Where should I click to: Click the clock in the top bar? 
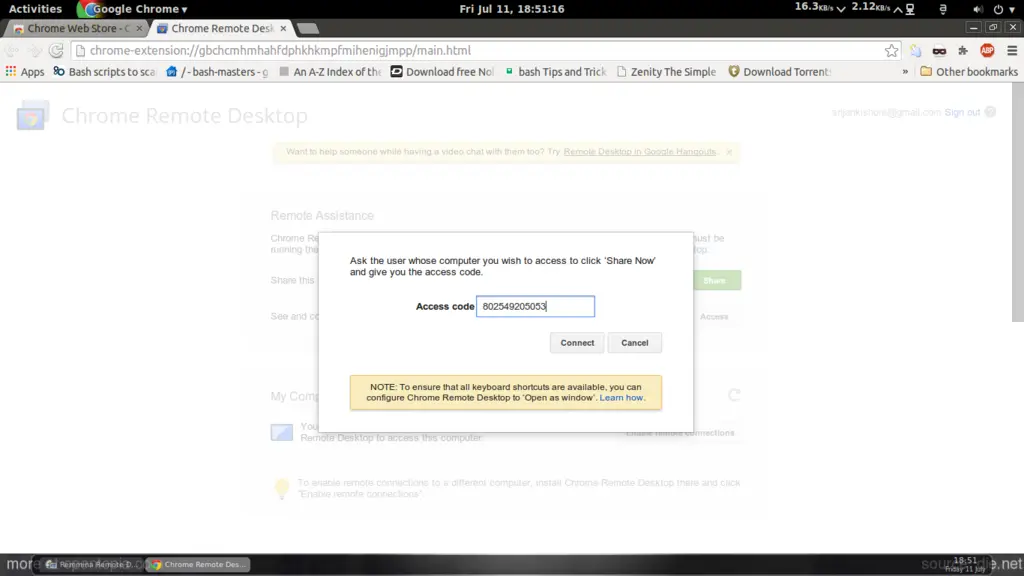(512, 8)
